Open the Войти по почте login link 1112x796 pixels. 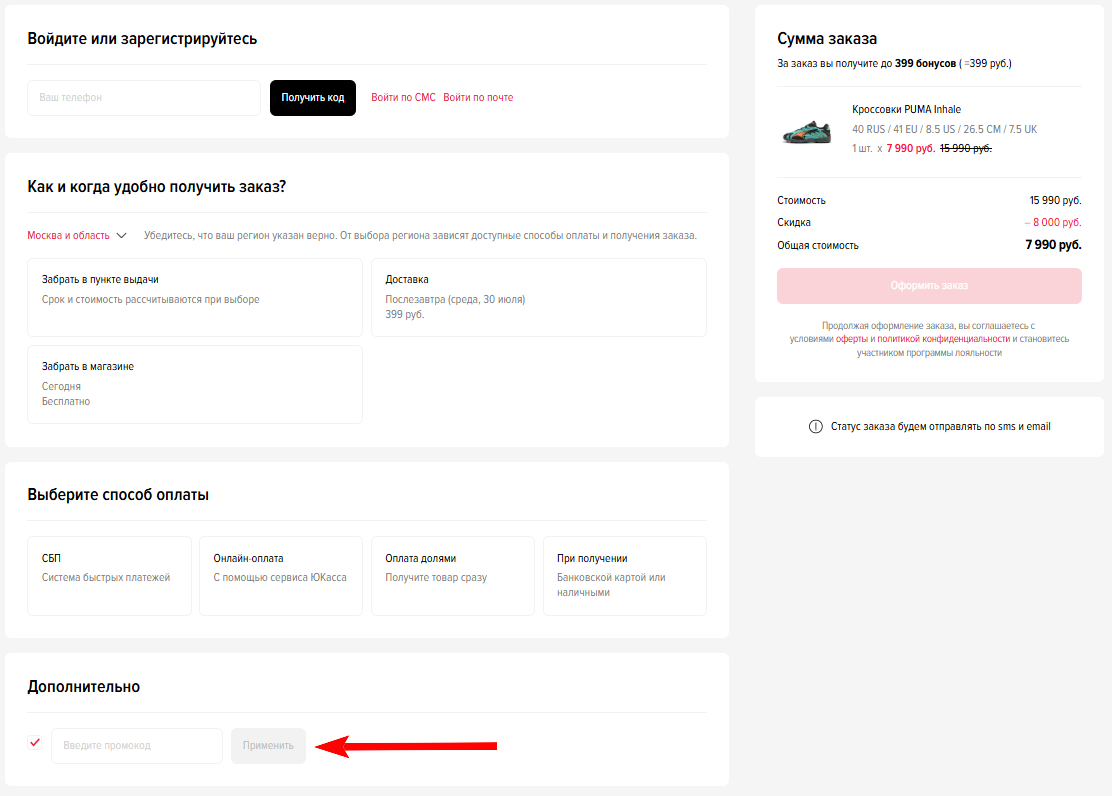[478, 98]
